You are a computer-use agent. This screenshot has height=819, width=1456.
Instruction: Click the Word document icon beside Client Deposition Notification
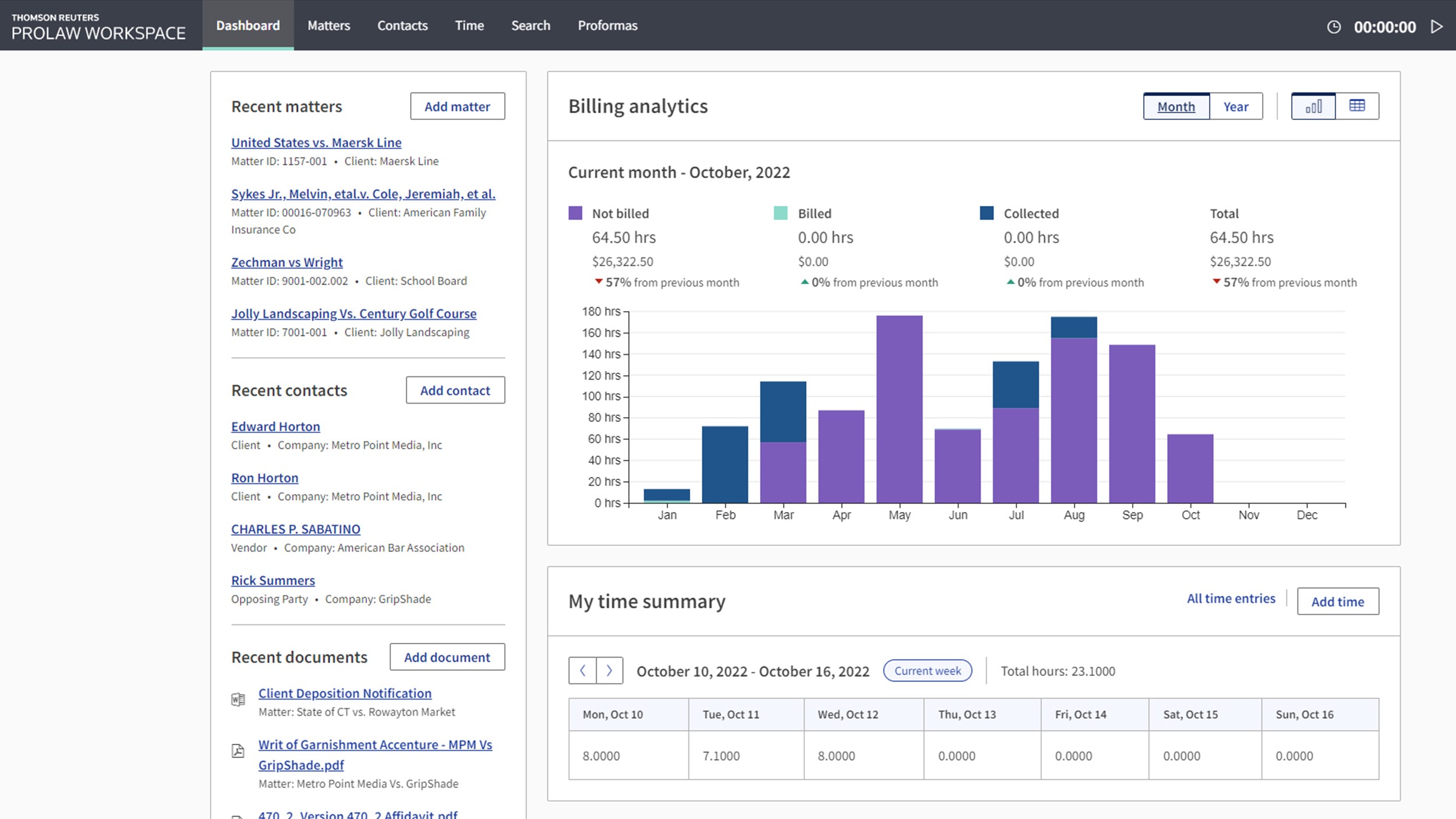238,699
